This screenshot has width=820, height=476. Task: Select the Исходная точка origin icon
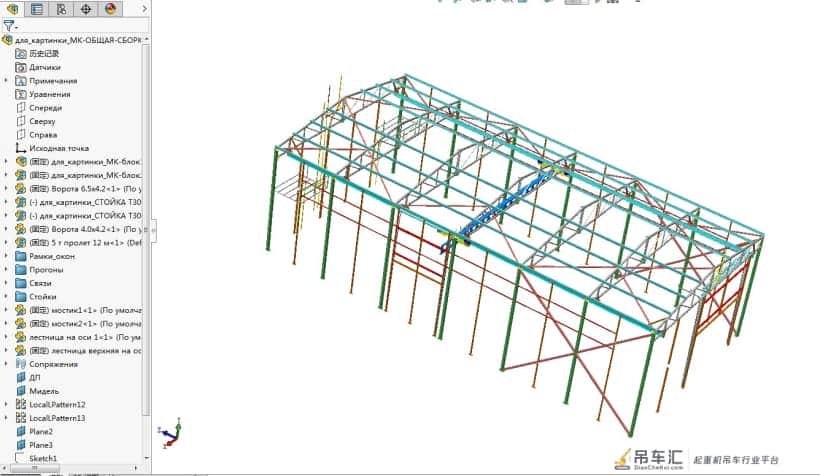coord(21,148)
